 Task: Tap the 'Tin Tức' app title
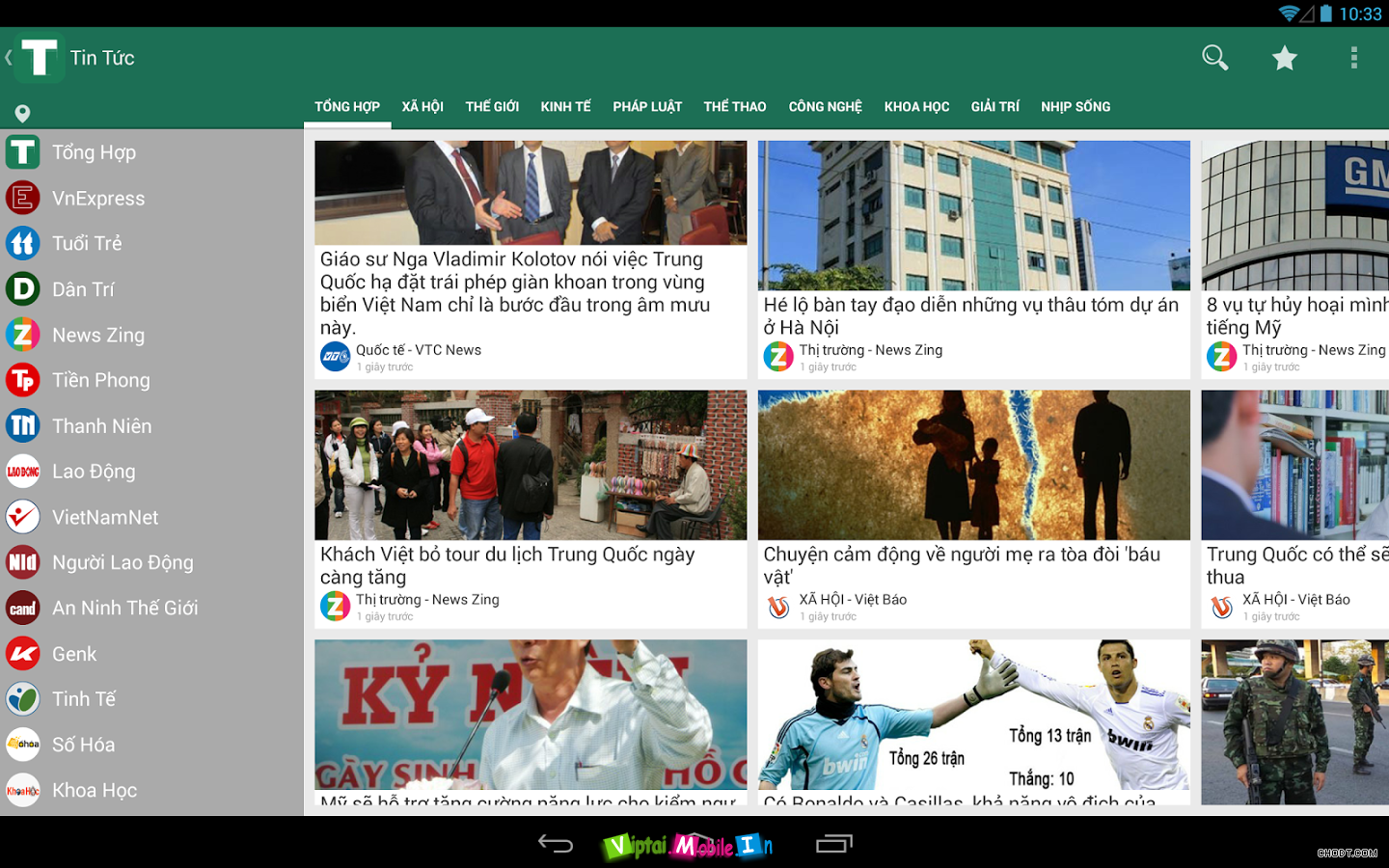(102, 58)
